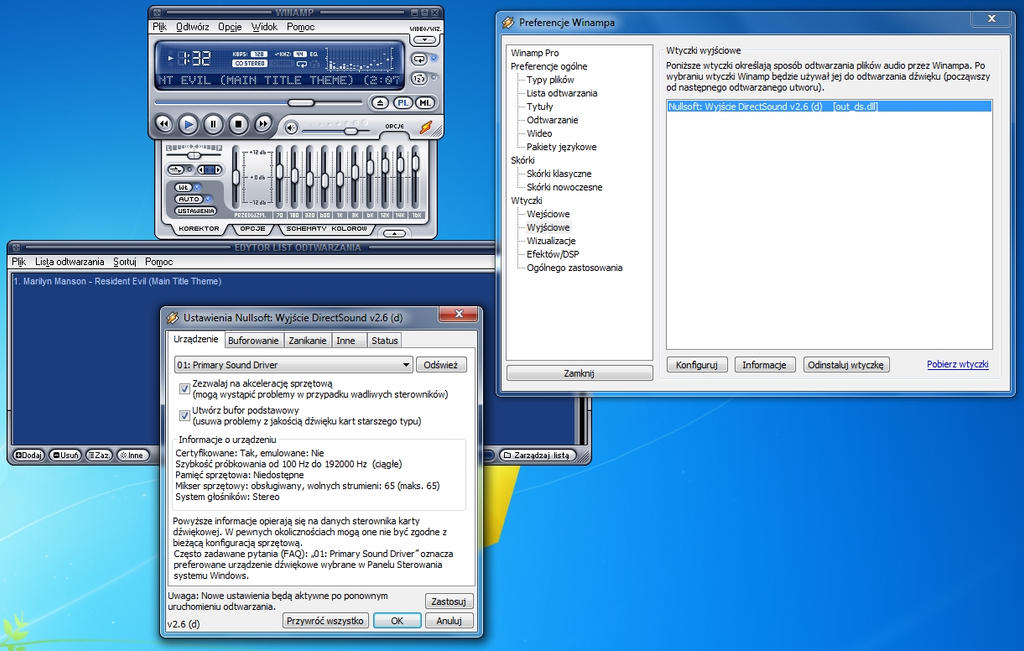The image size is (1024, 651).
Task: Open the playlist with the PL icon
Action: (404, 103)
